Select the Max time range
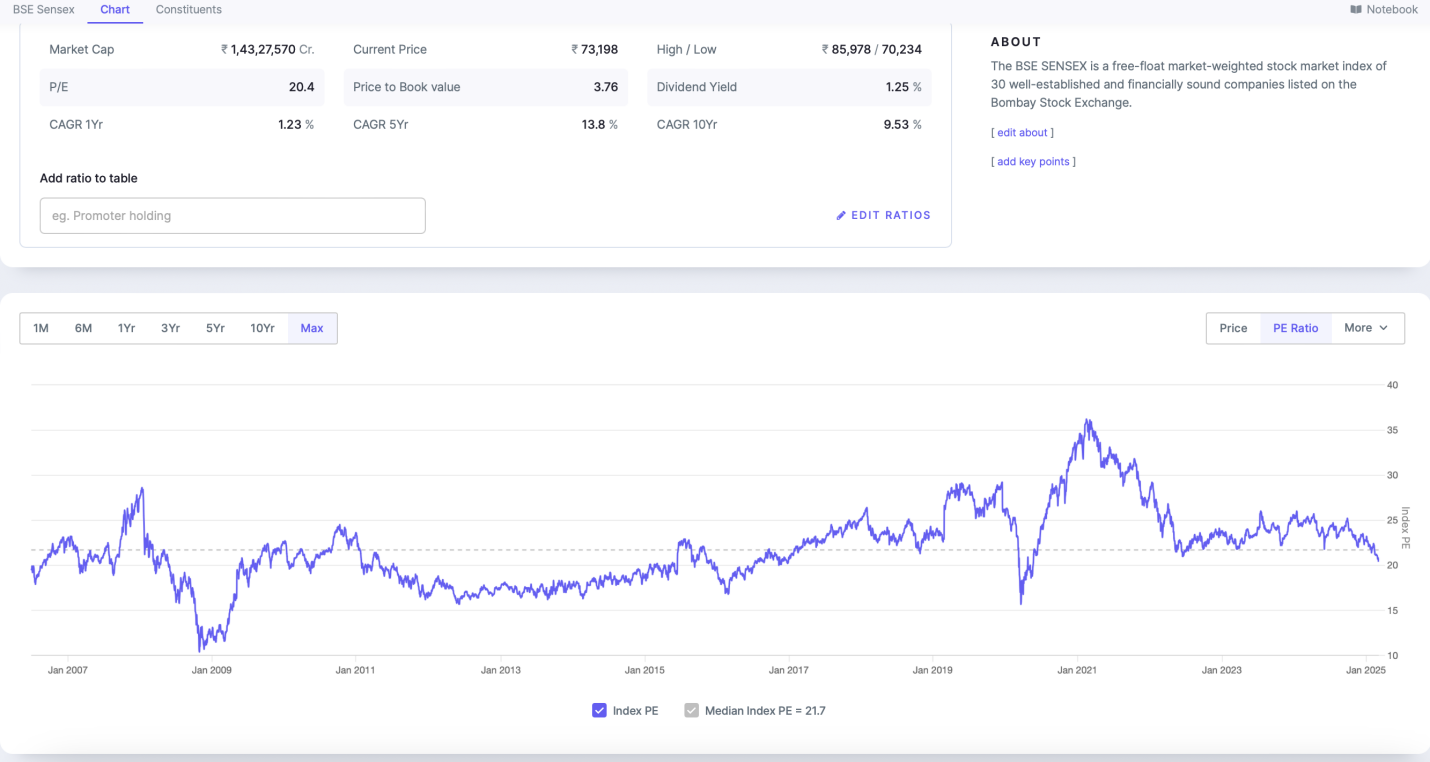1430x762 pixels. (x=312, y=328)
